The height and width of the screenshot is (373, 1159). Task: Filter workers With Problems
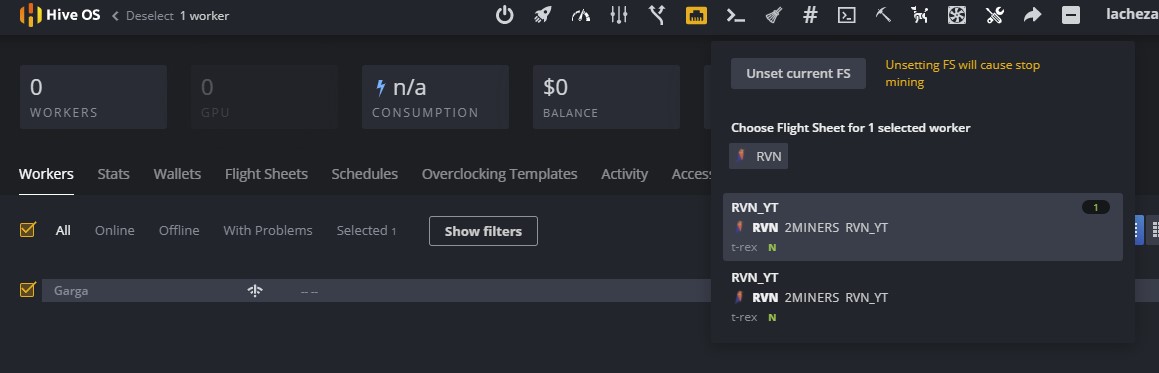pyautogui.click(x=268, y=230)
